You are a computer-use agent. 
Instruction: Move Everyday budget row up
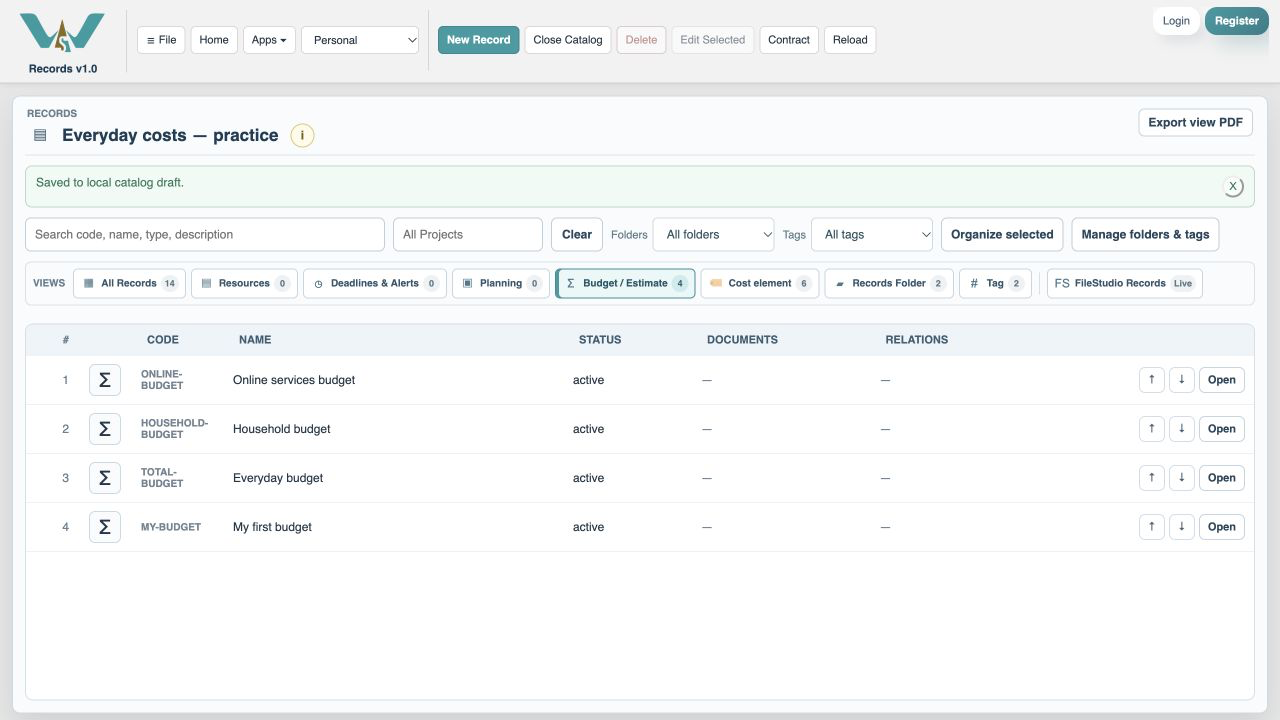pos(1152,478)
